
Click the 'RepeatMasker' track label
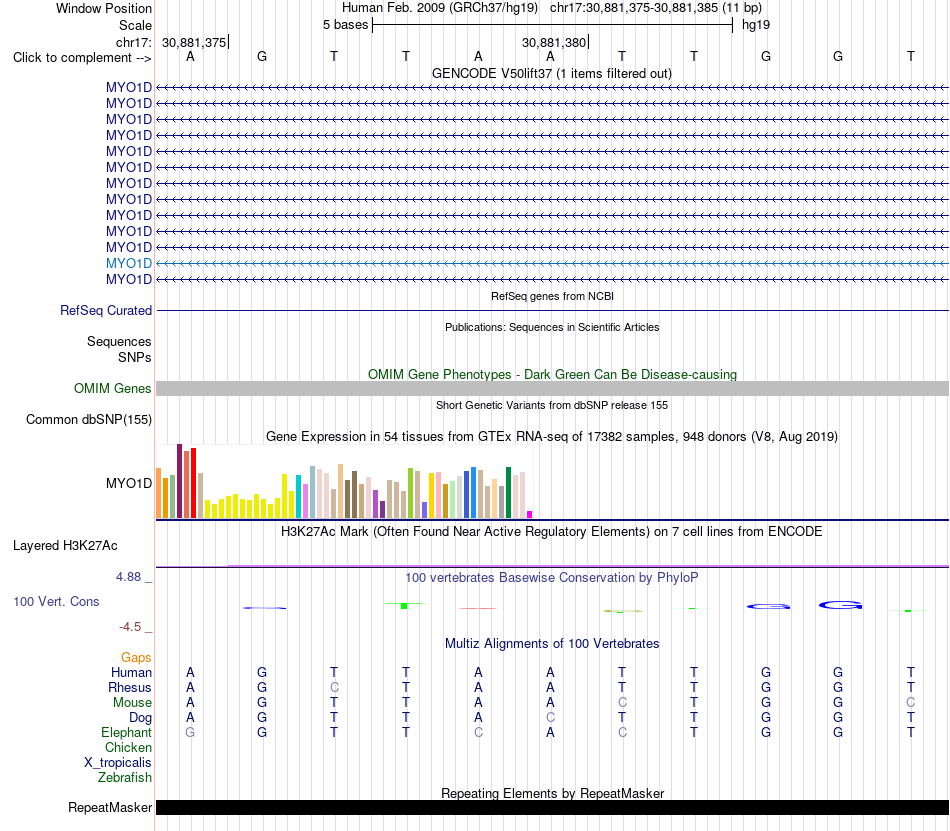(110, 807)
